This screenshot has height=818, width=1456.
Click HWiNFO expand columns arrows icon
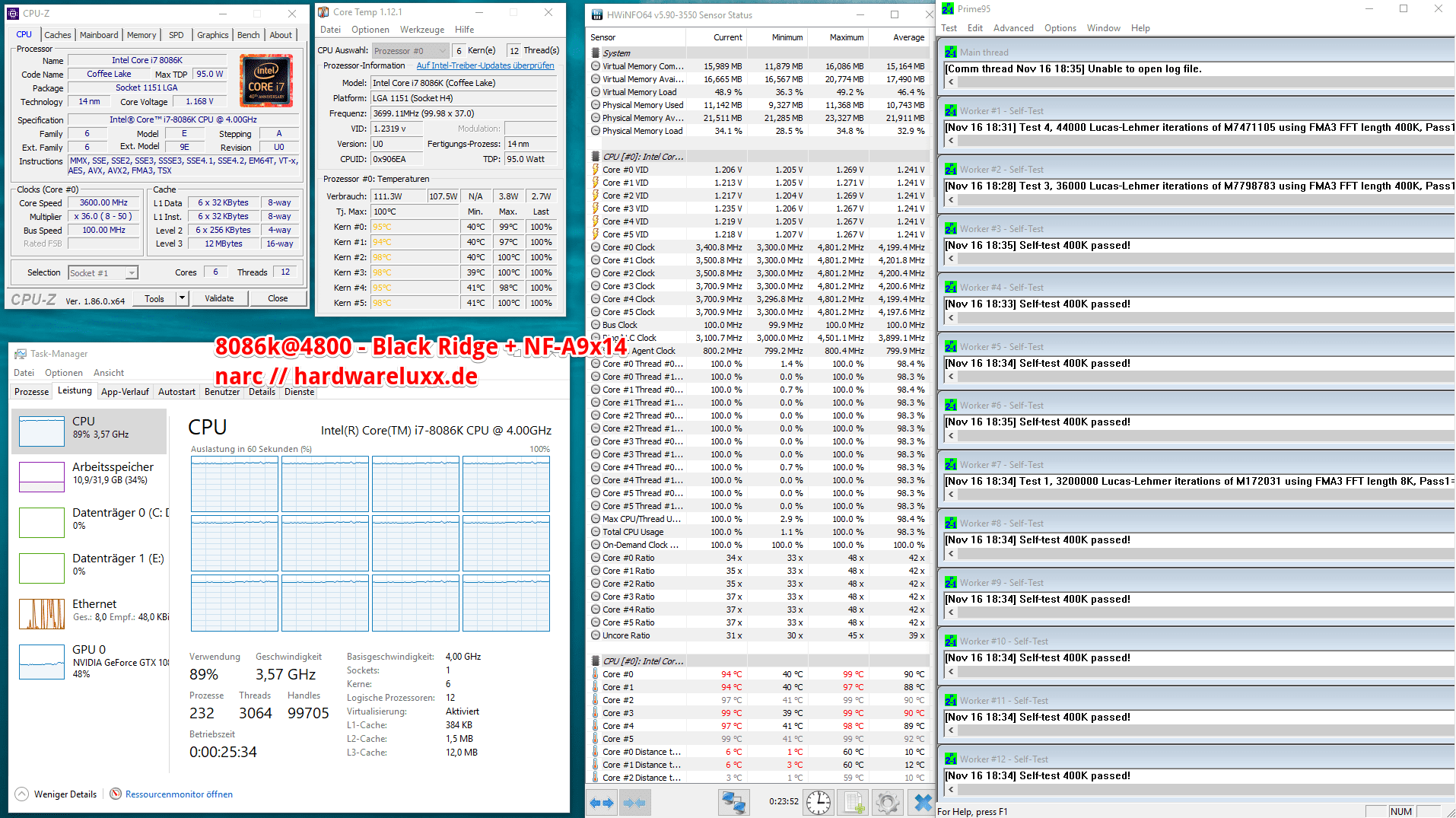coord(602,803)
